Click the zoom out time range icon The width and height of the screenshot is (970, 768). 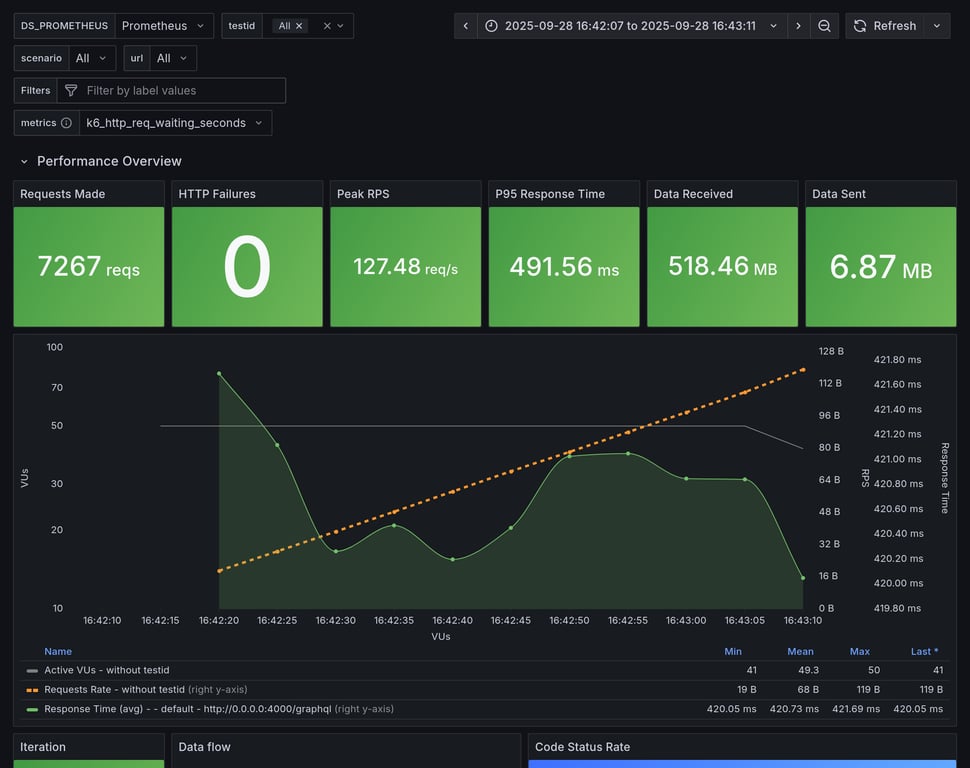(x=824, y=26)
